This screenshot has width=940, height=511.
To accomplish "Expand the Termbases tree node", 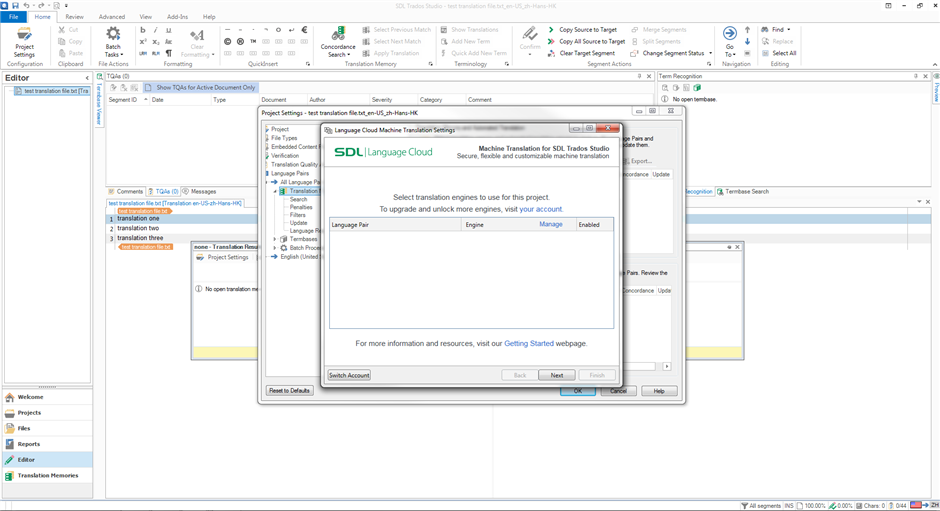I will (275, 240).
